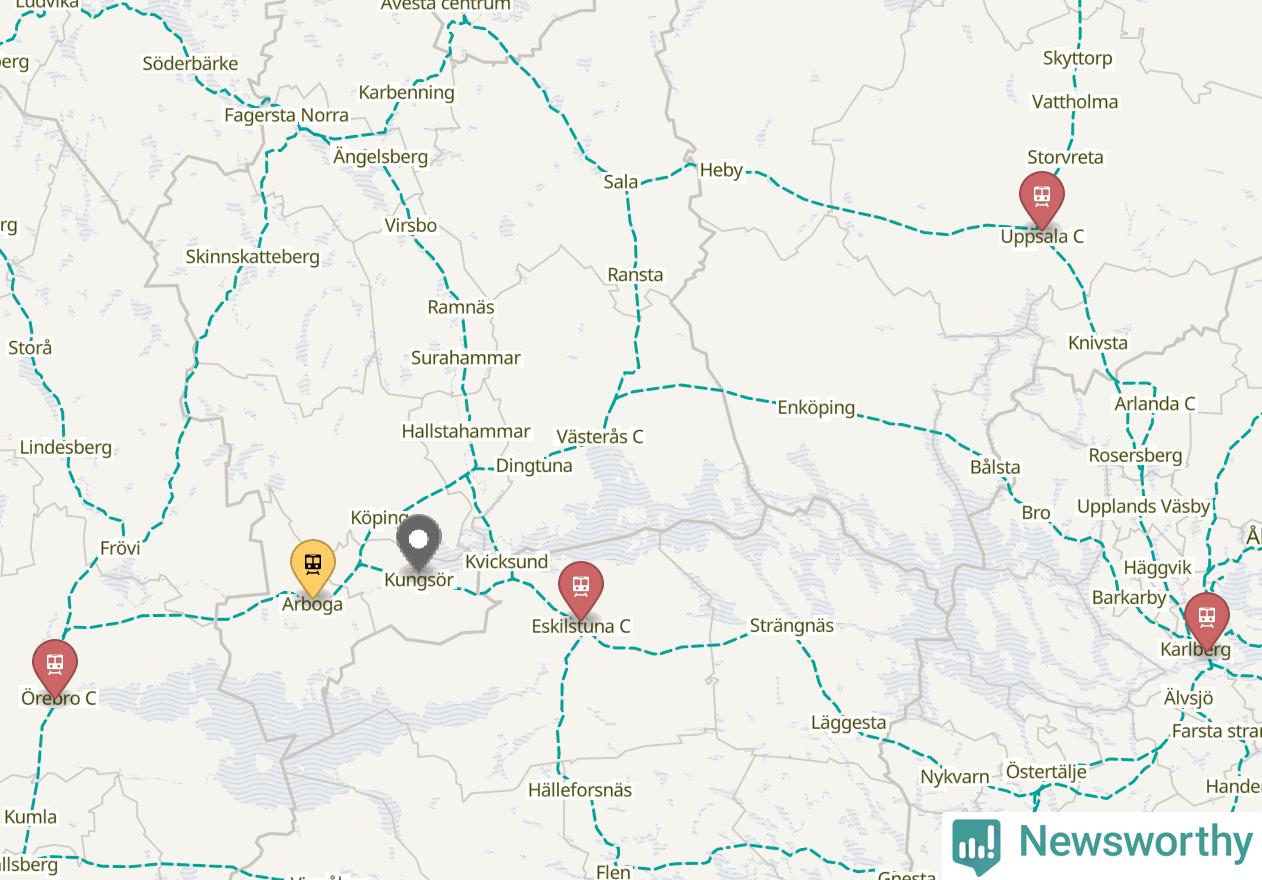
Task: Select the Lindesberg map label
Action: pos(66,447)
